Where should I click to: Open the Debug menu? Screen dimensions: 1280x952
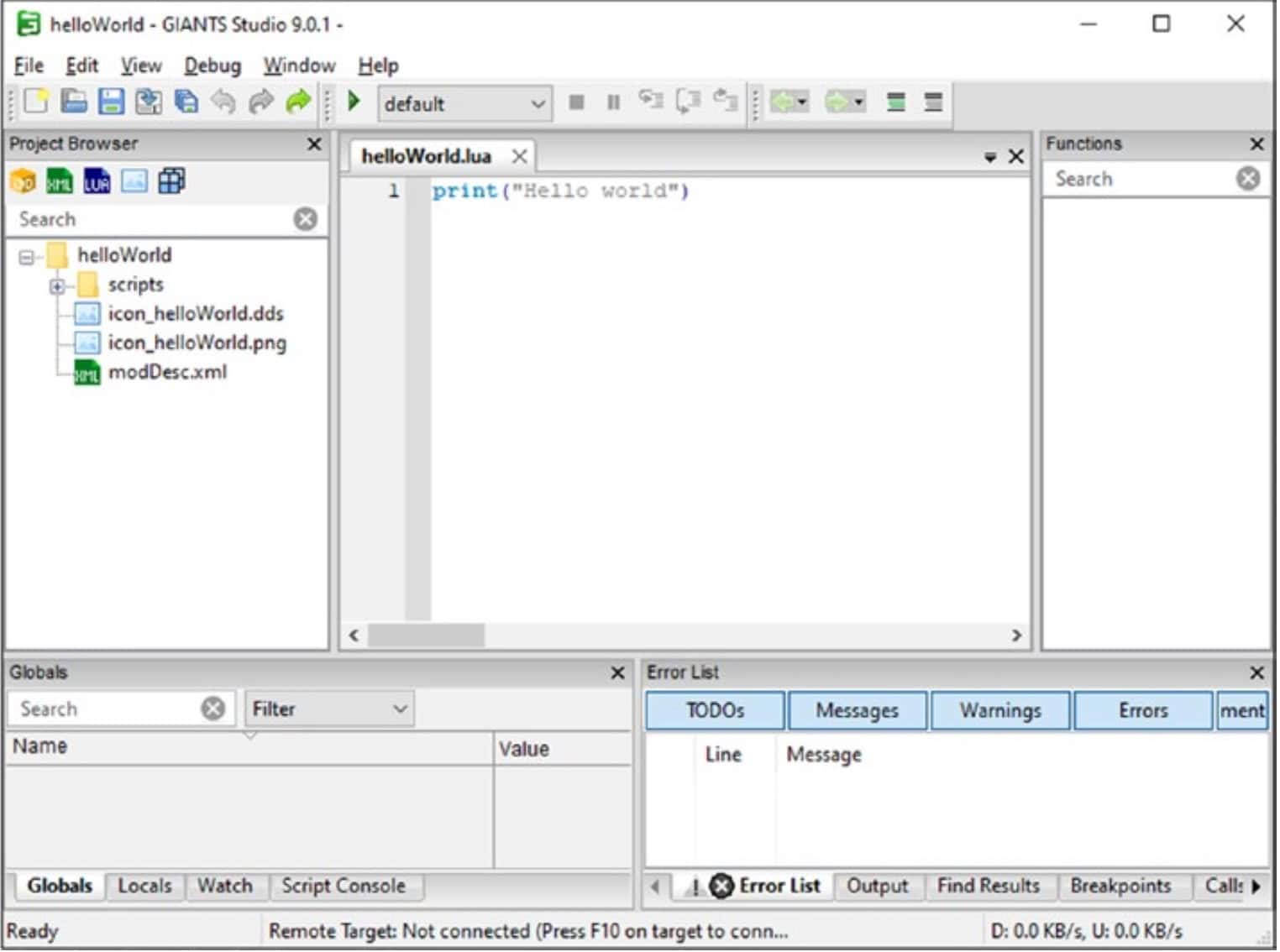coord(213,65)
